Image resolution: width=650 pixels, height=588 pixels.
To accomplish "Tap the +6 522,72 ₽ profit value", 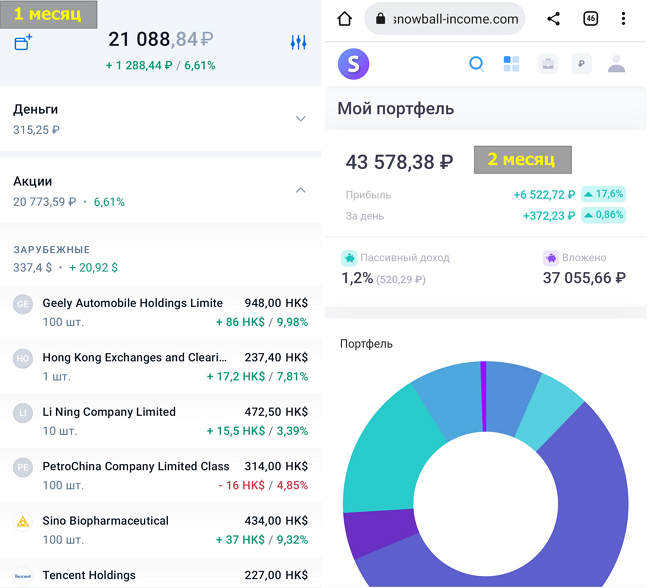I will coord(544,194).
